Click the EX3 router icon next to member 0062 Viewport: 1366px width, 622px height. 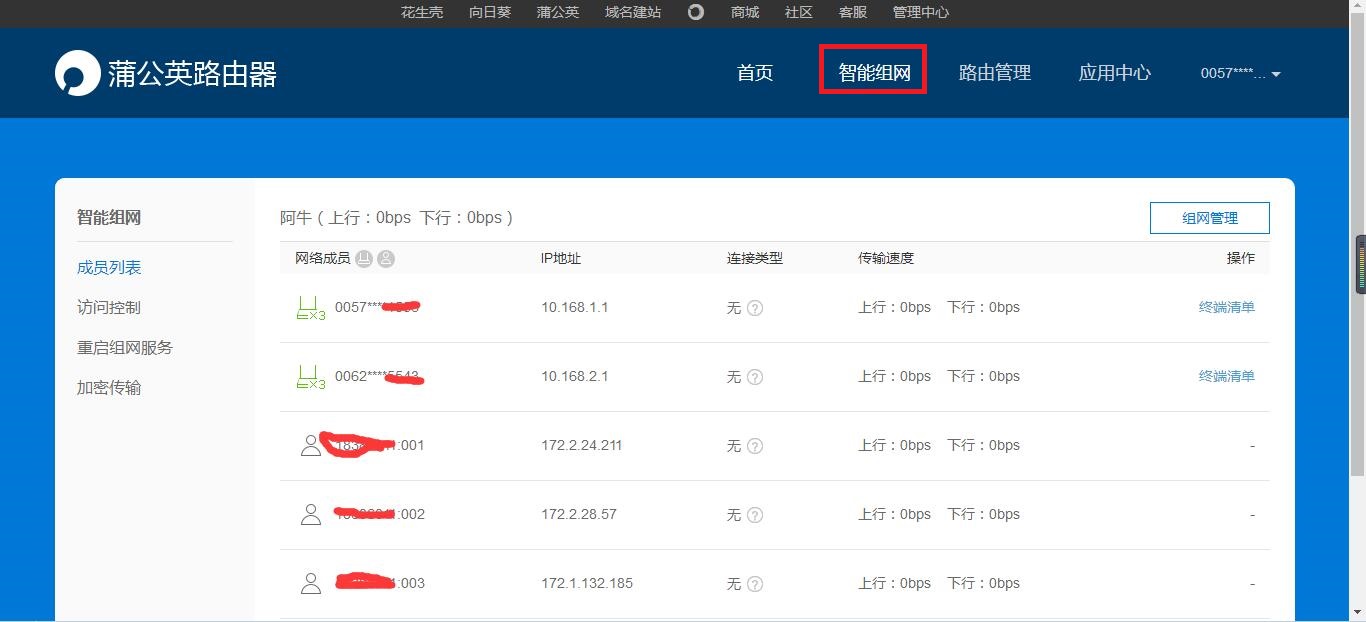point(311,375)
